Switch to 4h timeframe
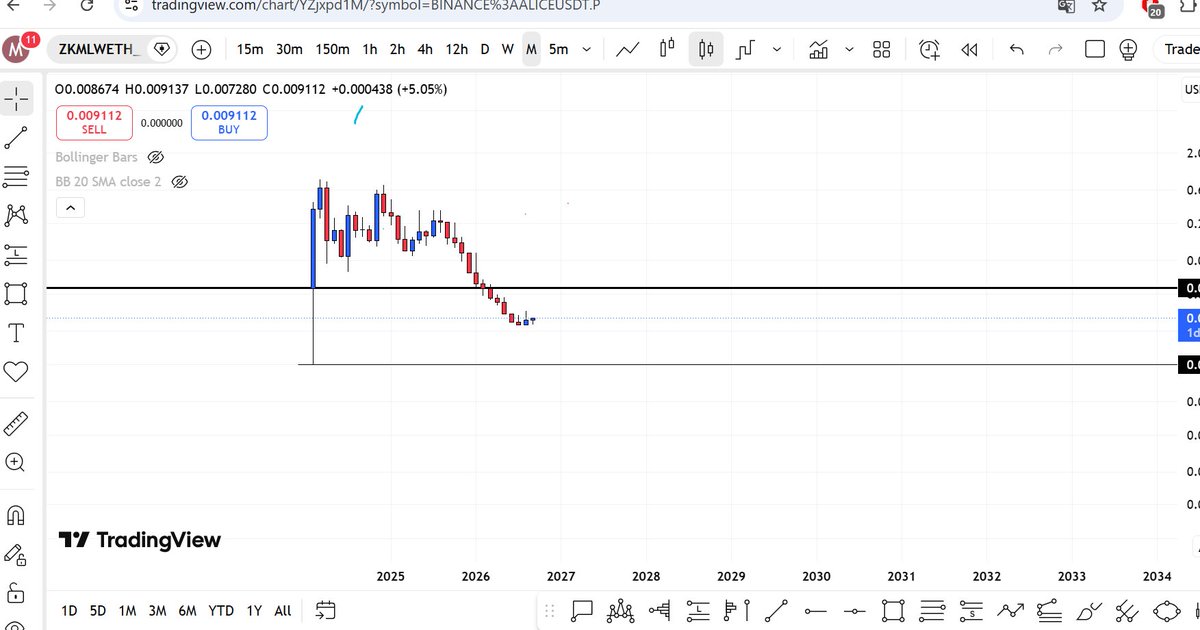The height and width of the screenshot is (630, 1200). pos(425,49)
